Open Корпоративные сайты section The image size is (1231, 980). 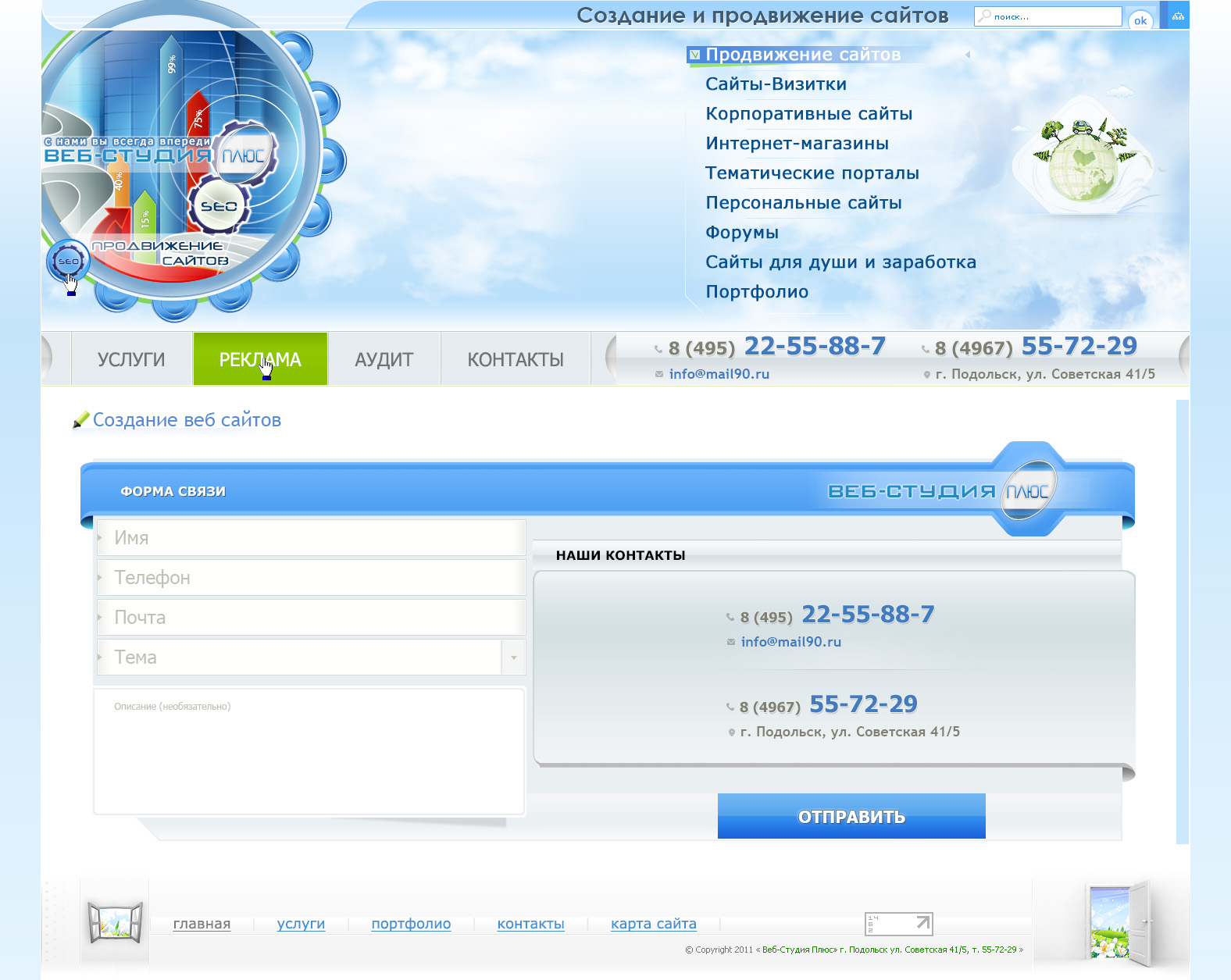click(808, 114)
